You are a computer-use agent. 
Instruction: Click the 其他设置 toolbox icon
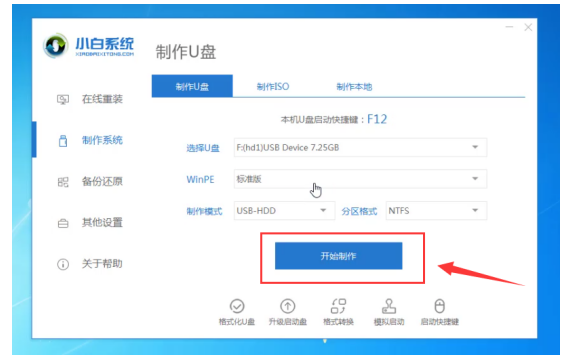point(63,223)
